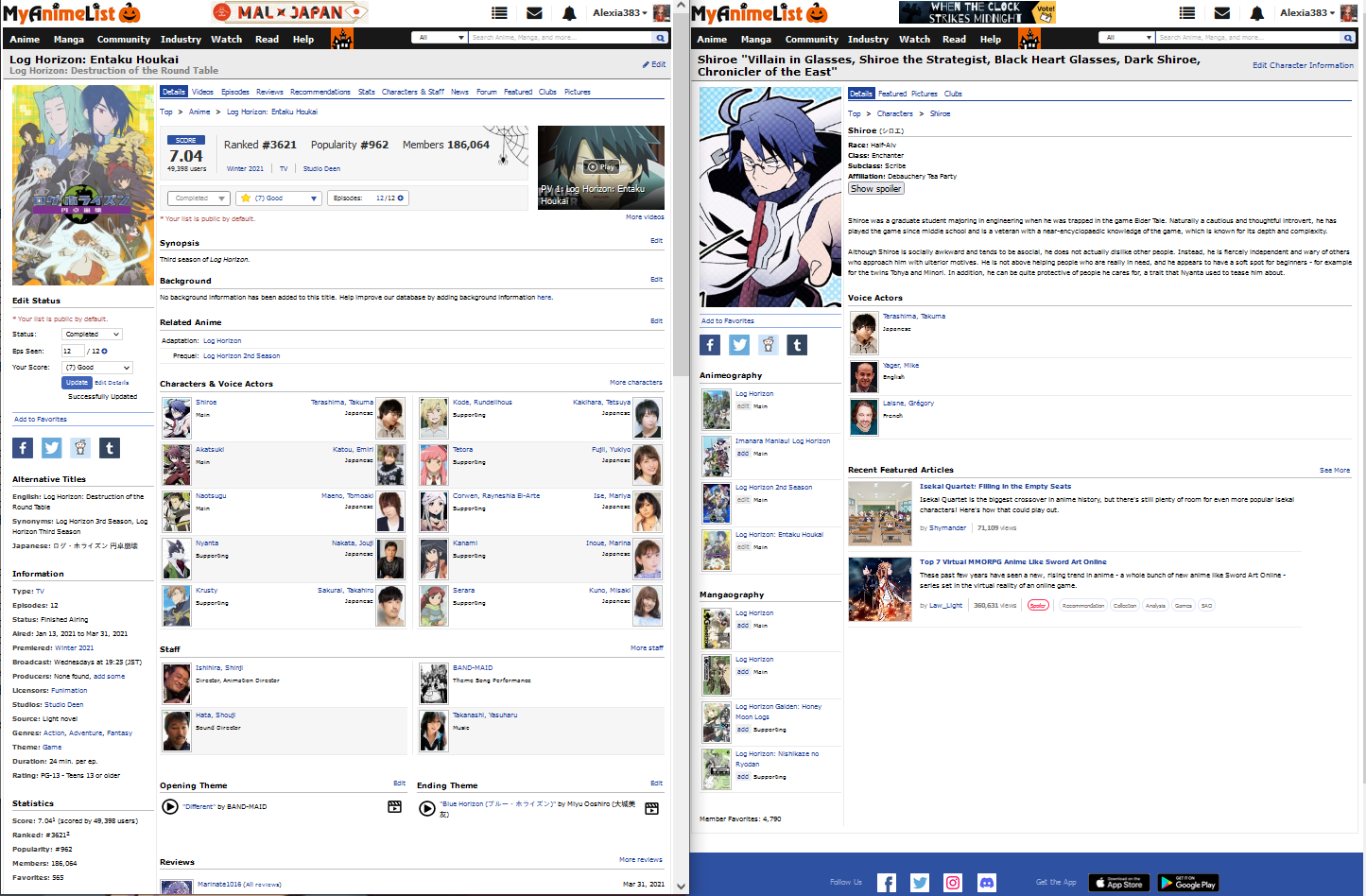Expand the Status dropdown under Edit Status
This screenshot has height=896, width=1366.
pos(92,335)
